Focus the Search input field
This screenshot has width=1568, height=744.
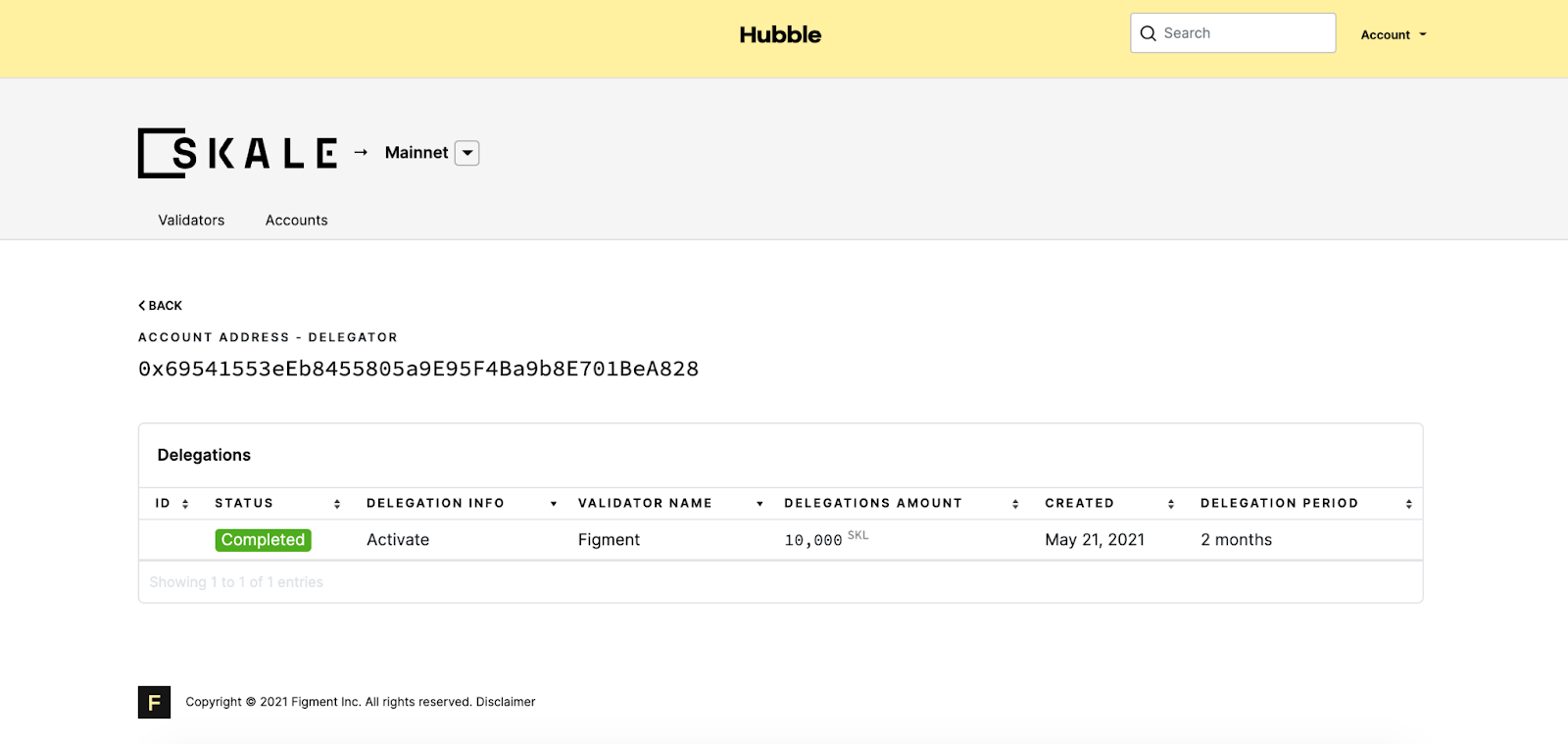click(1233, 33)
